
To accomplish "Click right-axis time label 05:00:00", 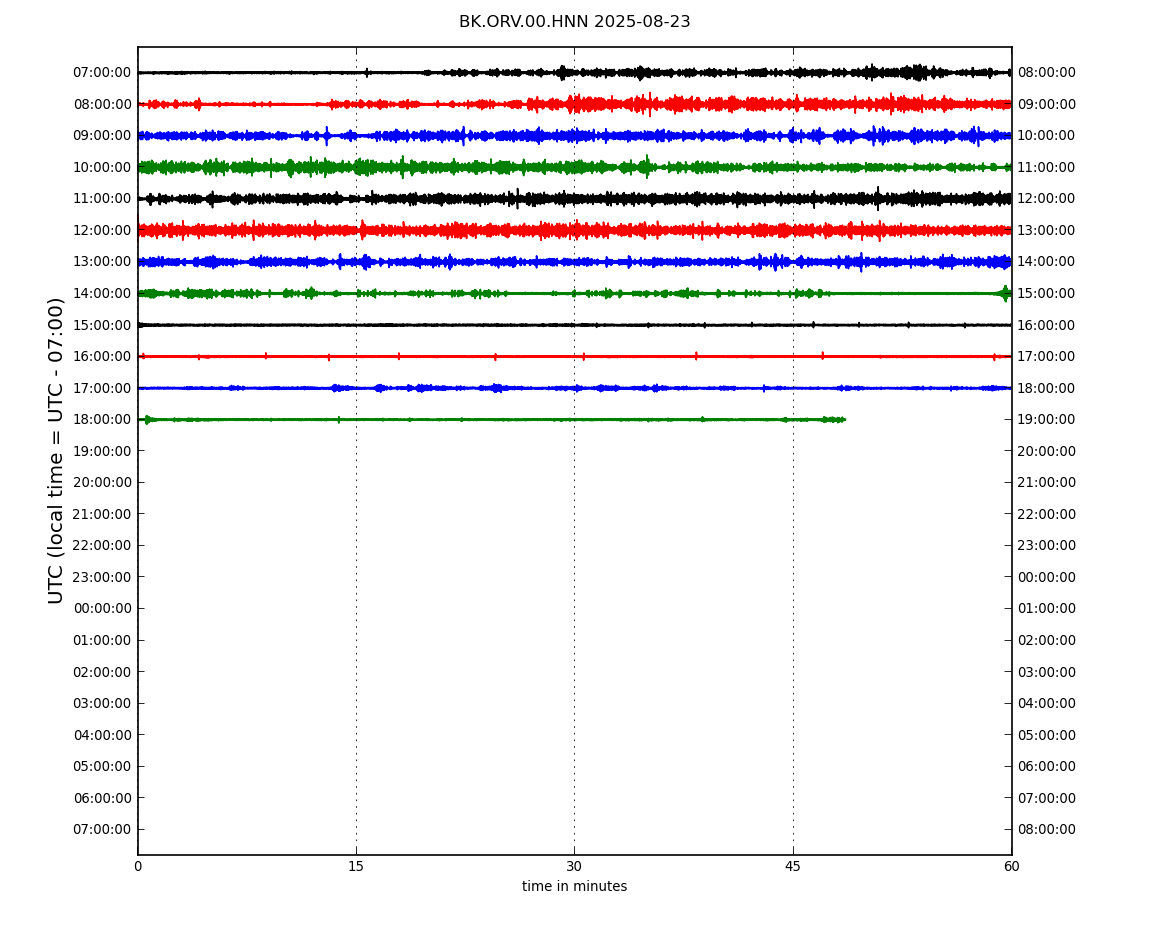I will [1047, 735].
